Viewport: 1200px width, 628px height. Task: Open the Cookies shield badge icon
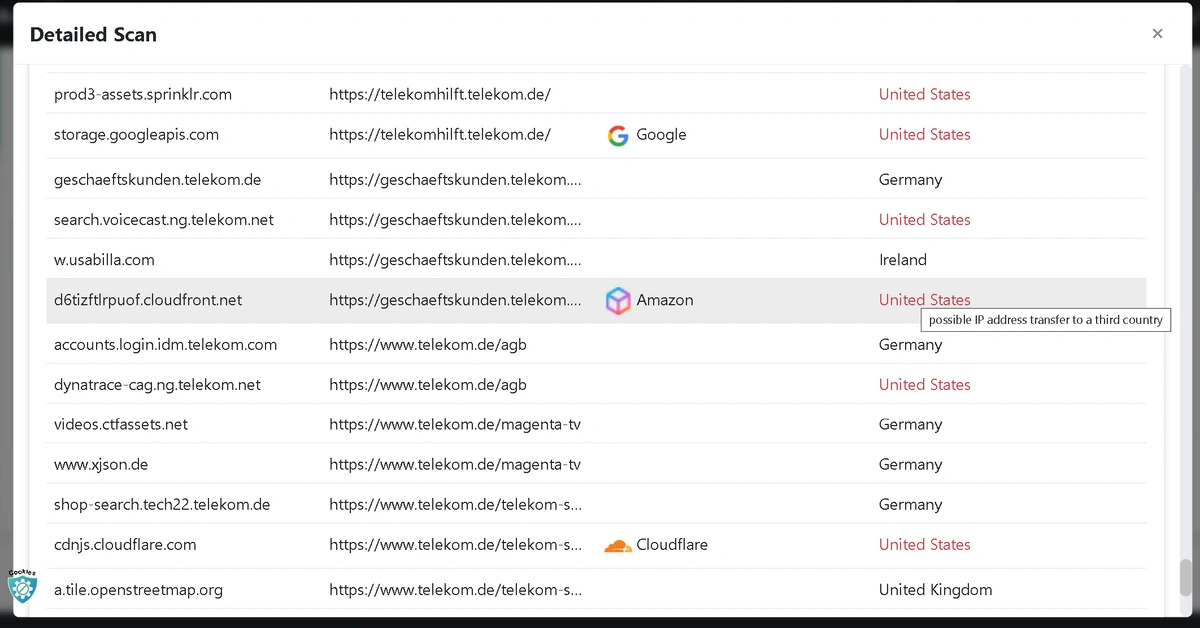coord(21,586)
